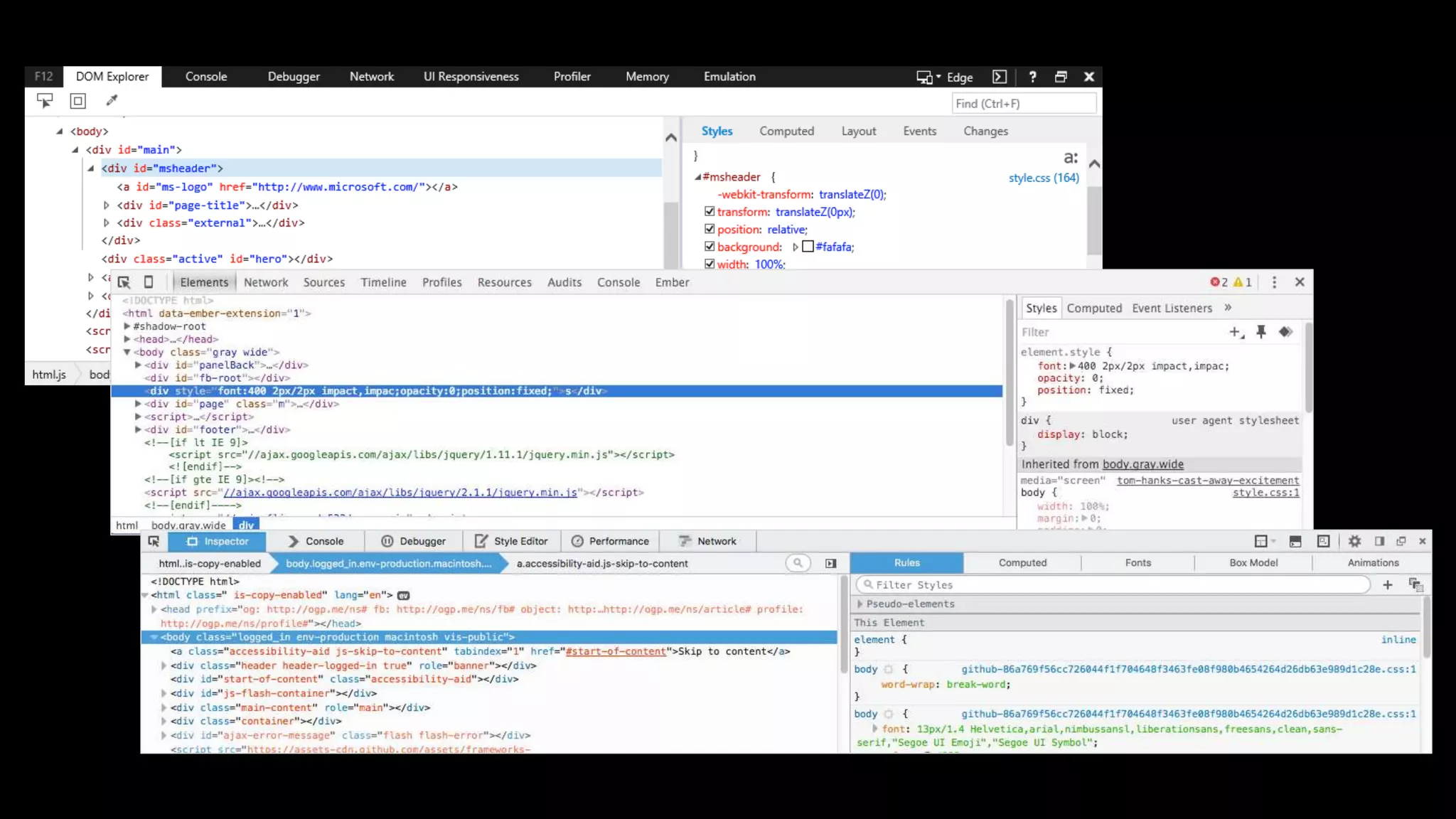The height and width of the screenshot is (819, 1456).
Task: Select a.accessibility-aid breadcrumb in Firefox
Action: coord(602,564)
